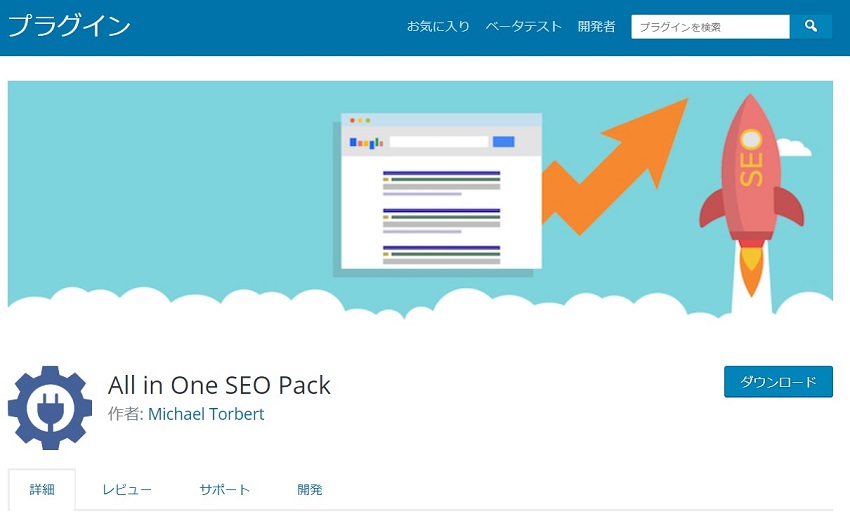
Task: Switch to the 開発 tab
Action: (x=310, y=490)
